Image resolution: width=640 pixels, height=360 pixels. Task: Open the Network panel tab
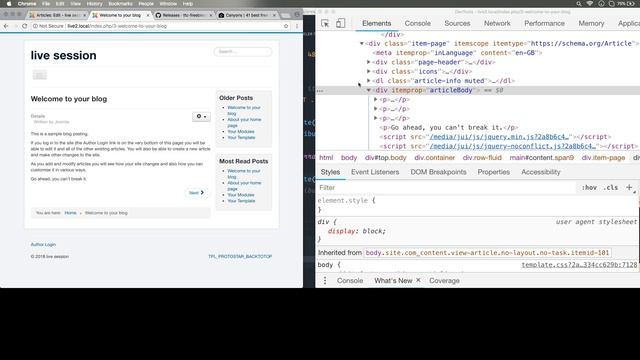[x=497, y=23]
